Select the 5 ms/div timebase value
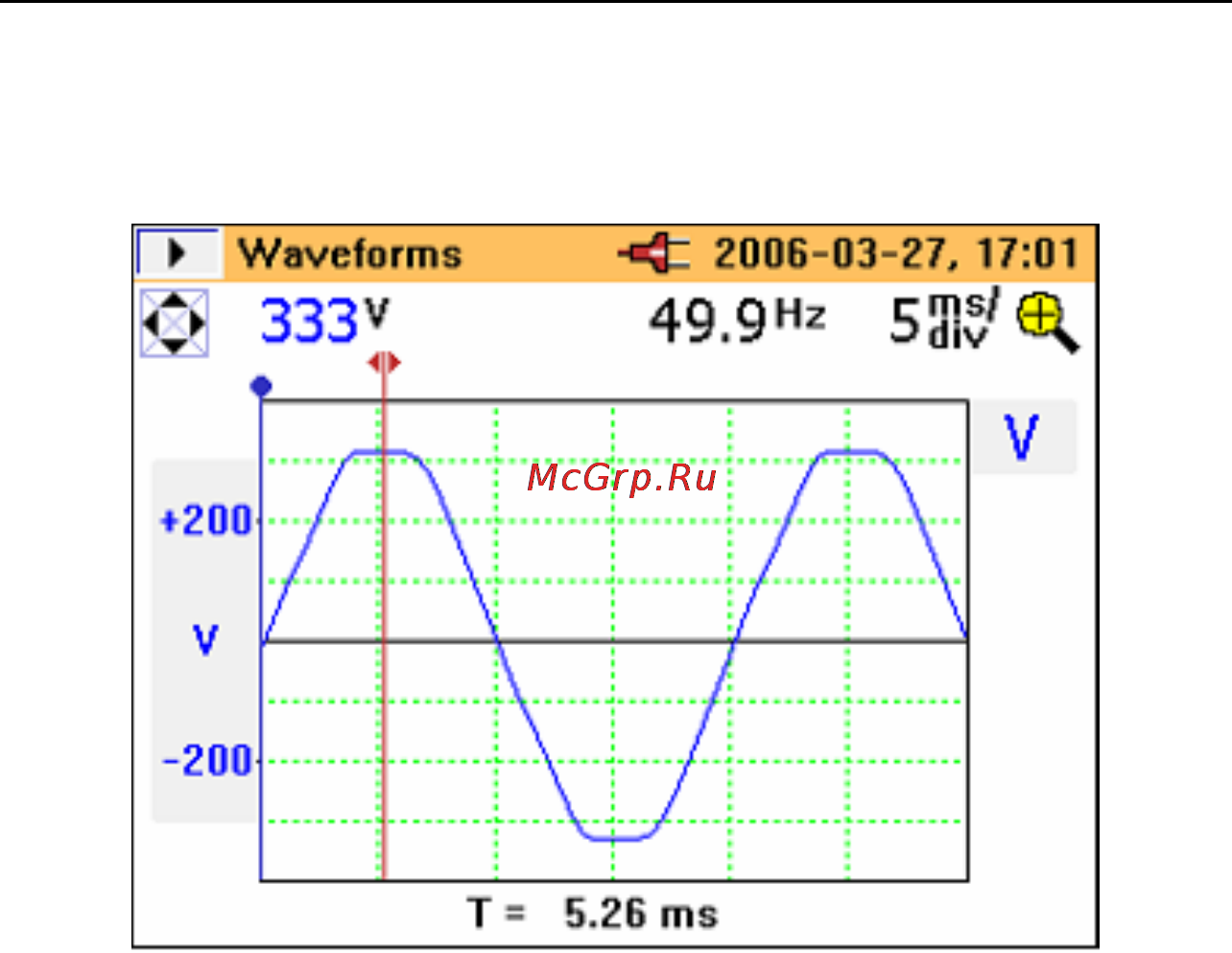 coord(943,321)
